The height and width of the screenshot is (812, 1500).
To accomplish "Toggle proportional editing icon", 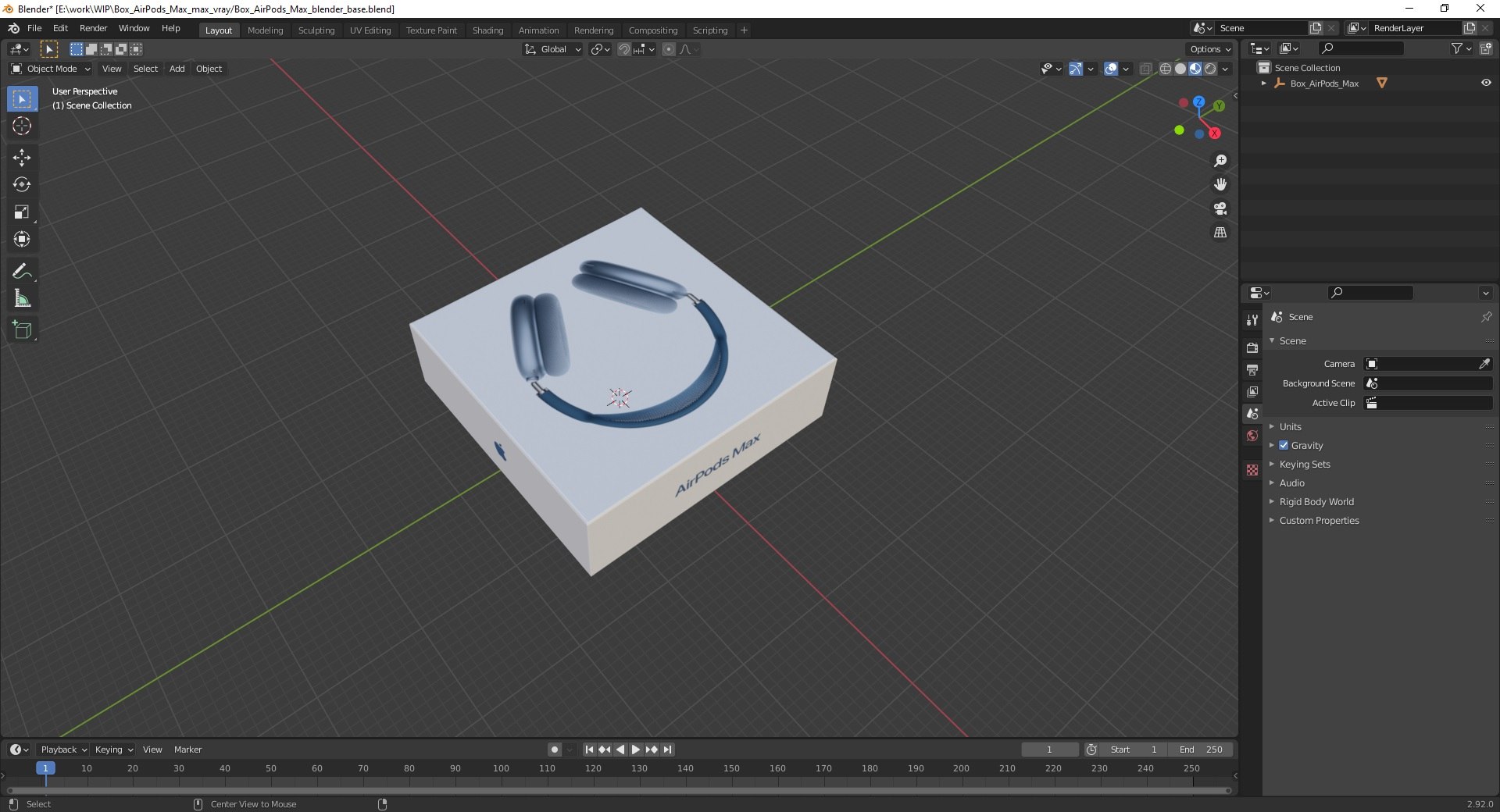I will pos(669,49).
